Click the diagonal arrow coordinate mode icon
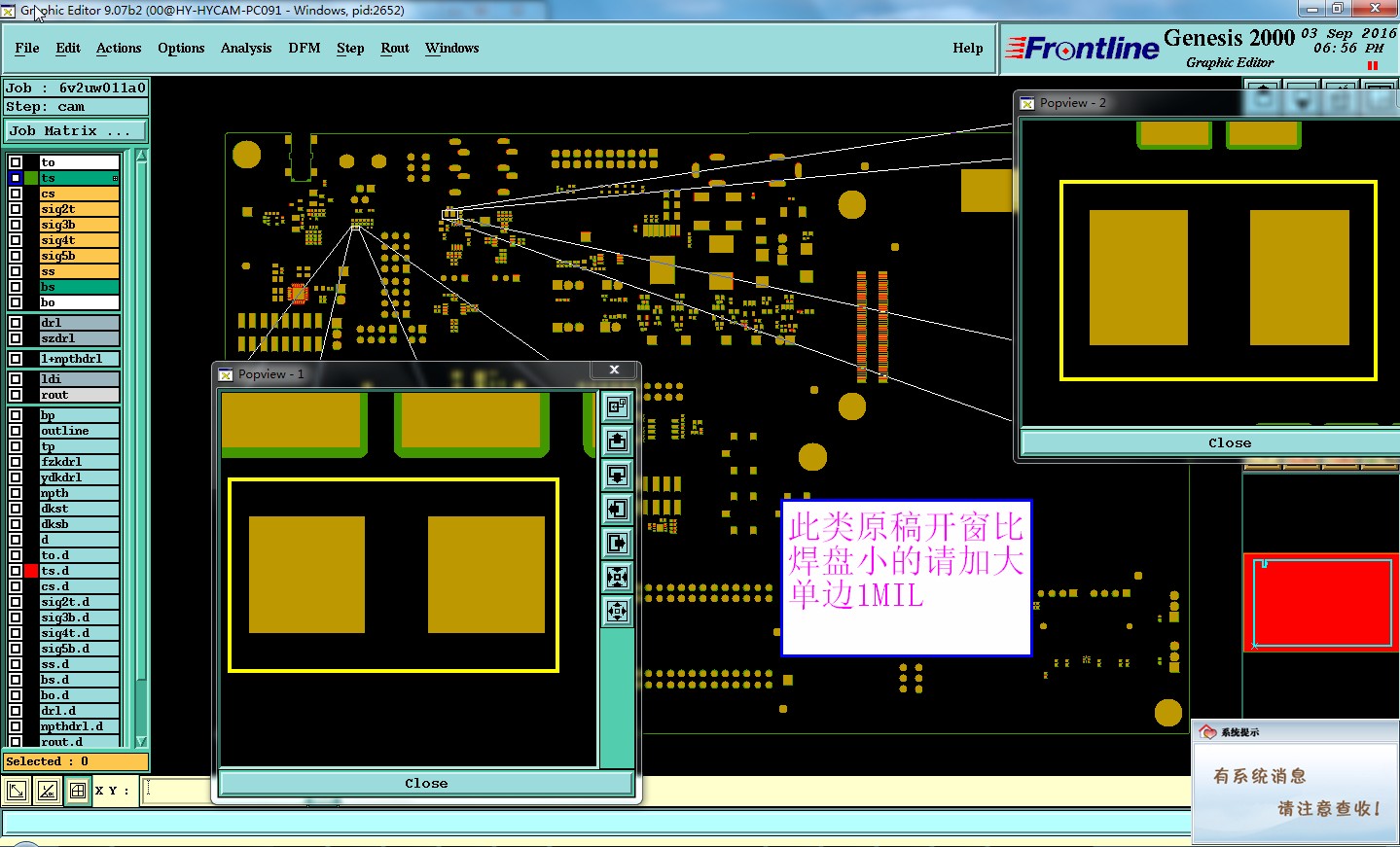The width and height of the screenshot is (1400, 847). click(17, 791)
